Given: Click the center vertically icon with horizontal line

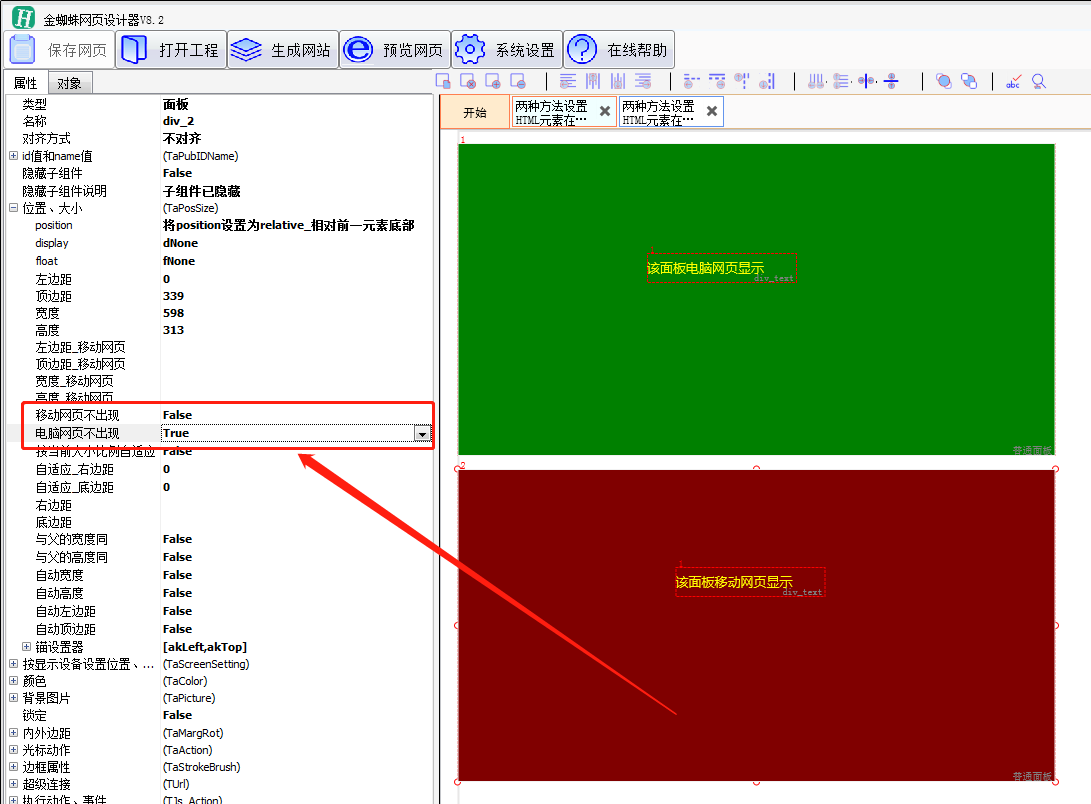Looking at the screenshot, I should (891, 81).
